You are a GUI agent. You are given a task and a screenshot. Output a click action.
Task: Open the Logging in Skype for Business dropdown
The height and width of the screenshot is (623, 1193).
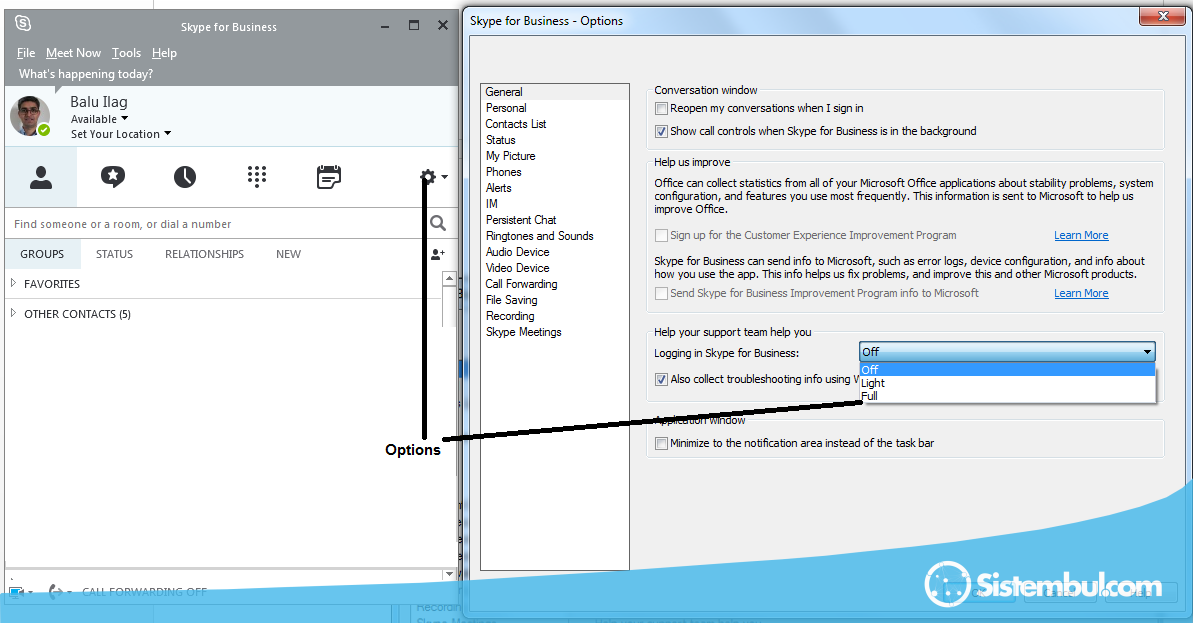[1007, 351]
